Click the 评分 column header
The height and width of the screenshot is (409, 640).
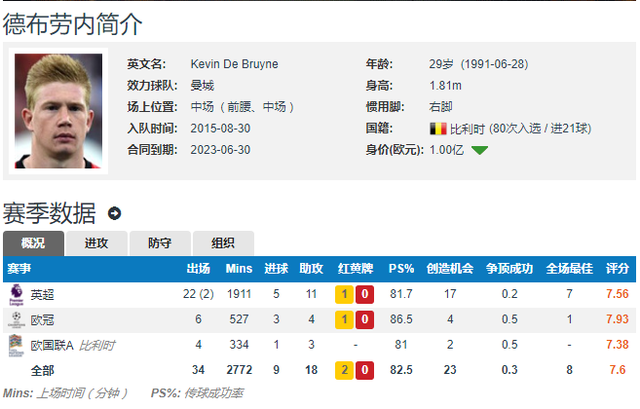(x=618, y=269)
